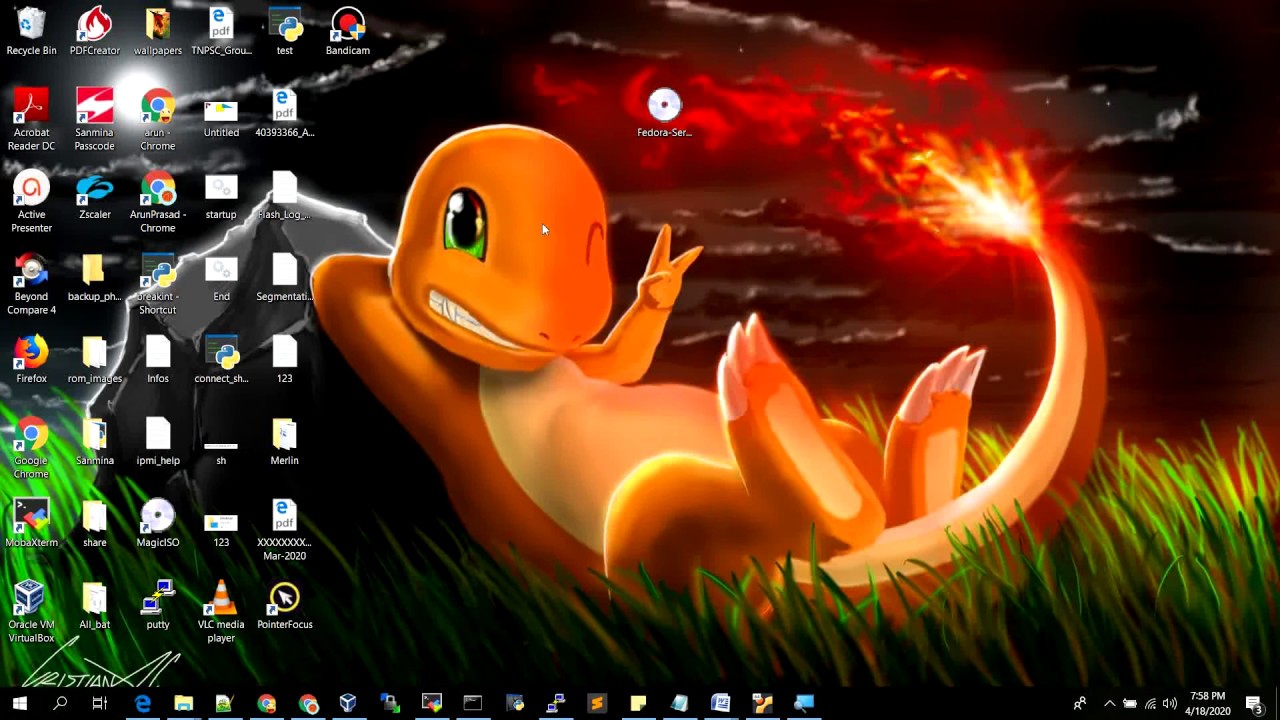Open the People icon in system tray
Viewport: 1280px width, 720px height.
(x=1080, y=703)
